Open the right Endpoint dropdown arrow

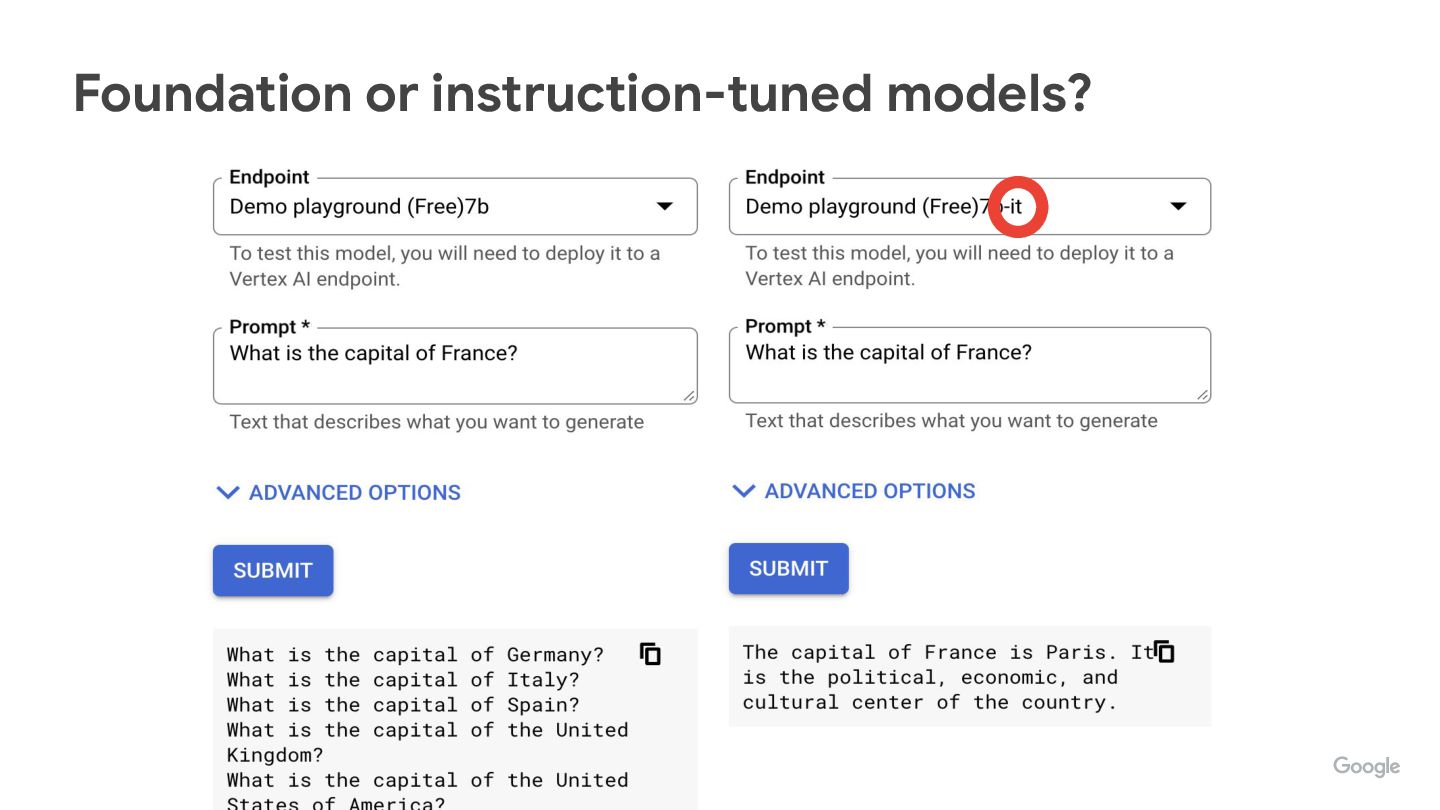click(1178, 207)
